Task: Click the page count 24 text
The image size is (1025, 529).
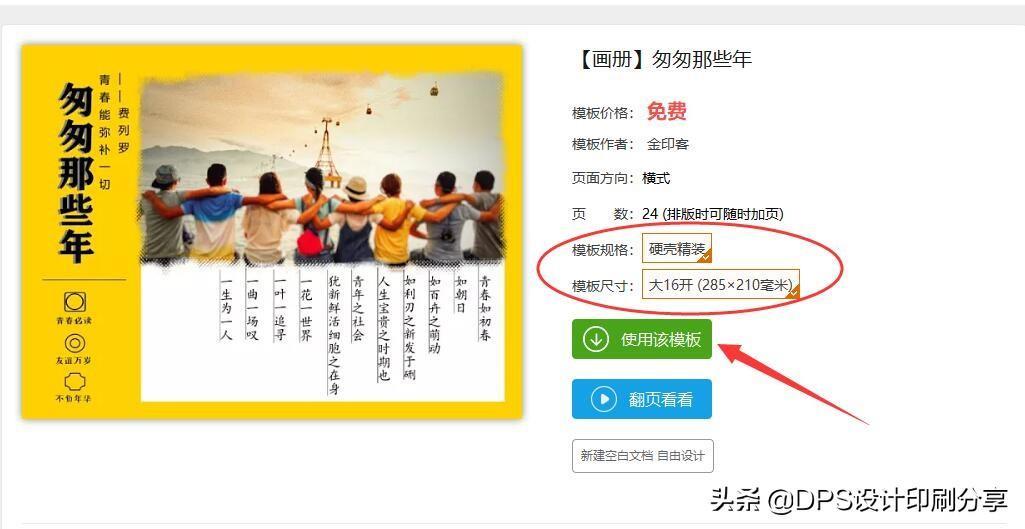Action: pos(650,214)
